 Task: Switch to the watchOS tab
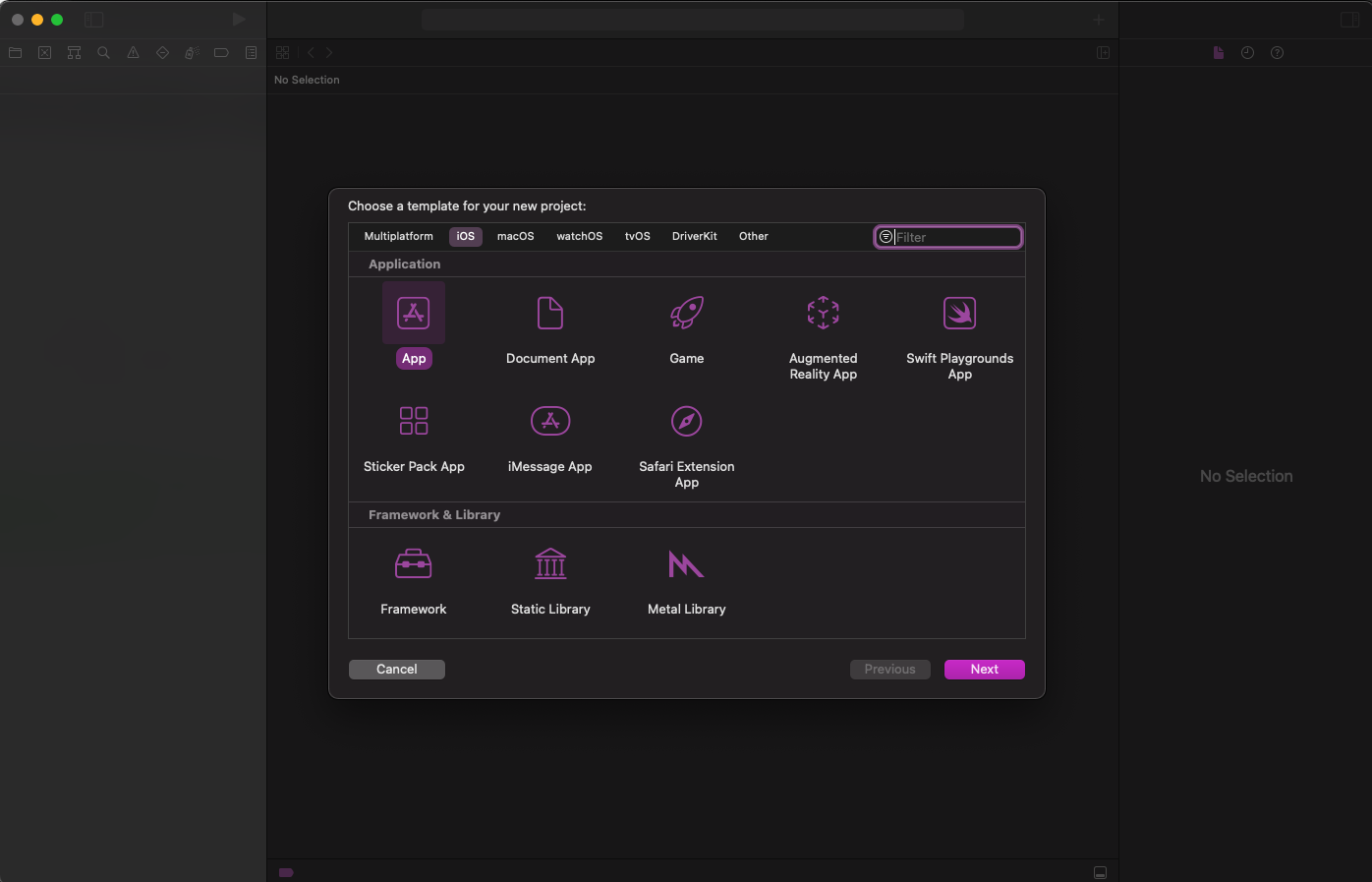click(580, 236)
